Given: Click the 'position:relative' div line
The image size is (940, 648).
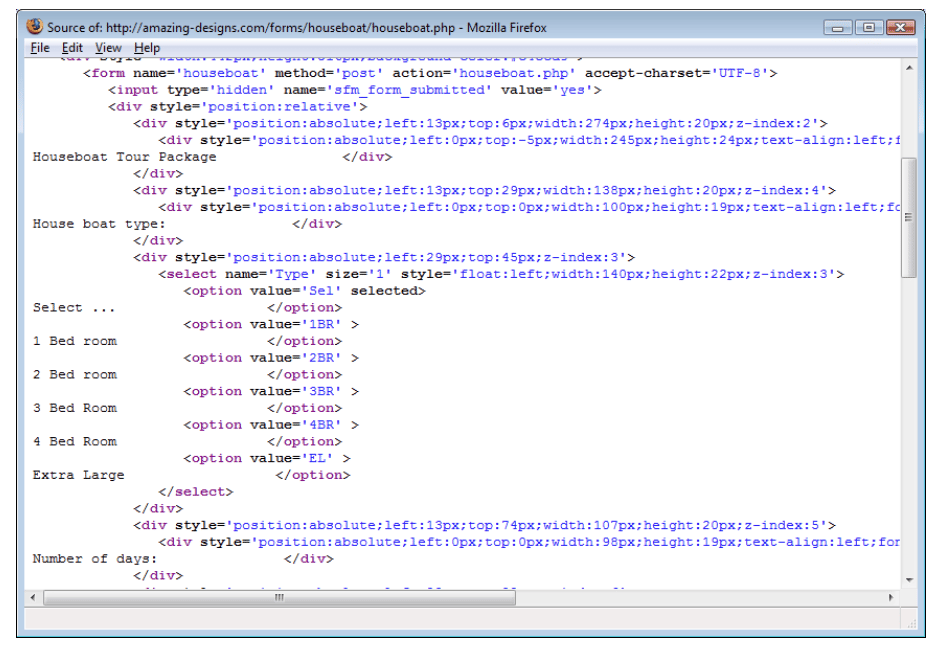Looking at the screenshot, I should pos(237,107).
